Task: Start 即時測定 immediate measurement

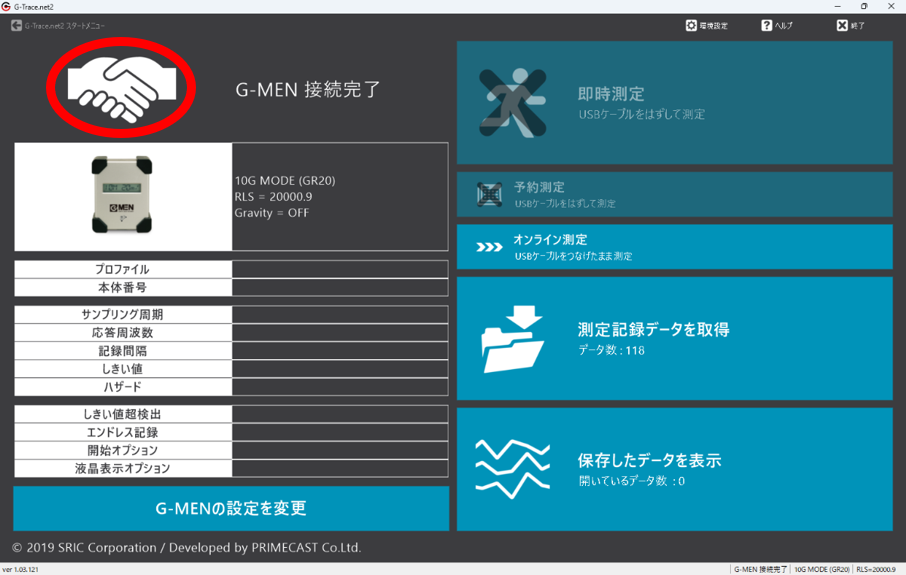Action: pyautogui.click(x=674, y=103)
